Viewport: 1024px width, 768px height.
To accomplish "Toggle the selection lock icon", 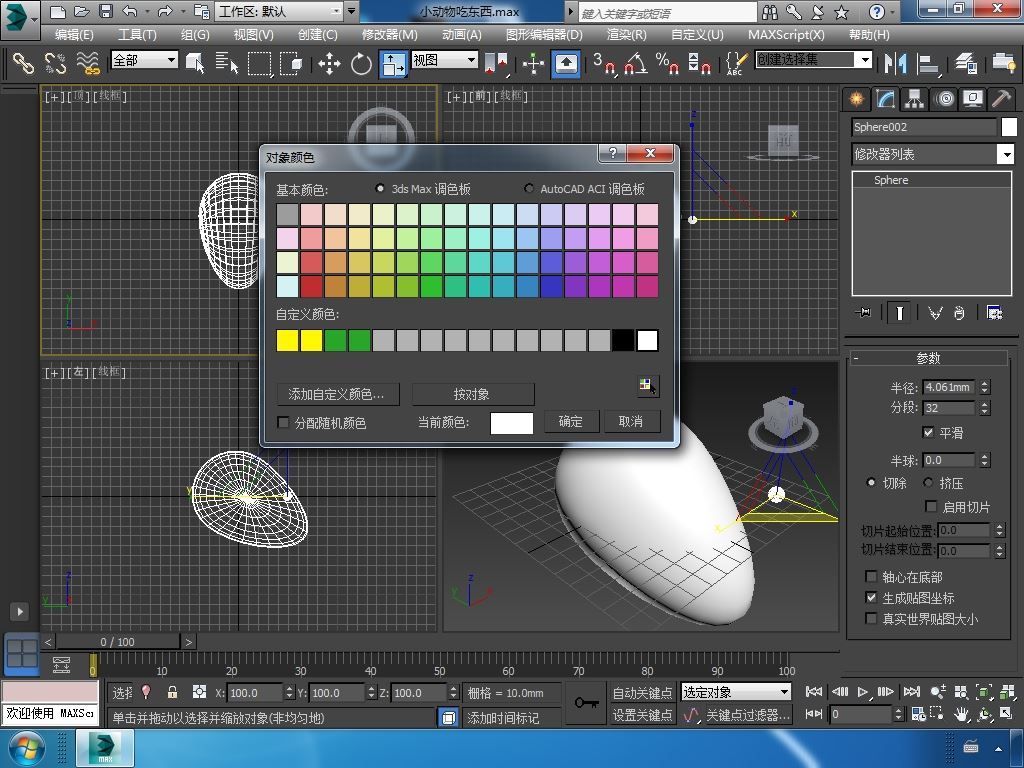I will click(172, 692).
